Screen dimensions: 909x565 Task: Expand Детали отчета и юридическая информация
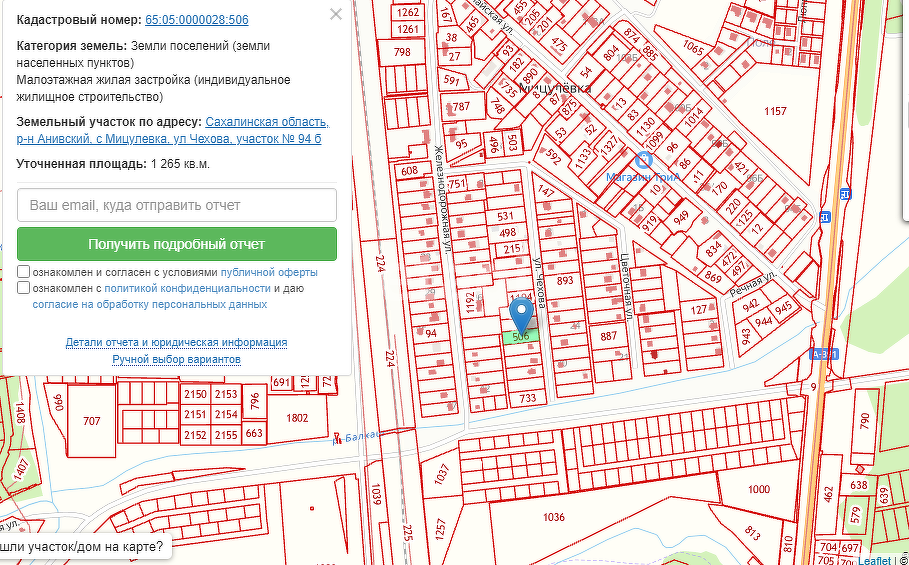pyautogui.click(x=176, y=342)
